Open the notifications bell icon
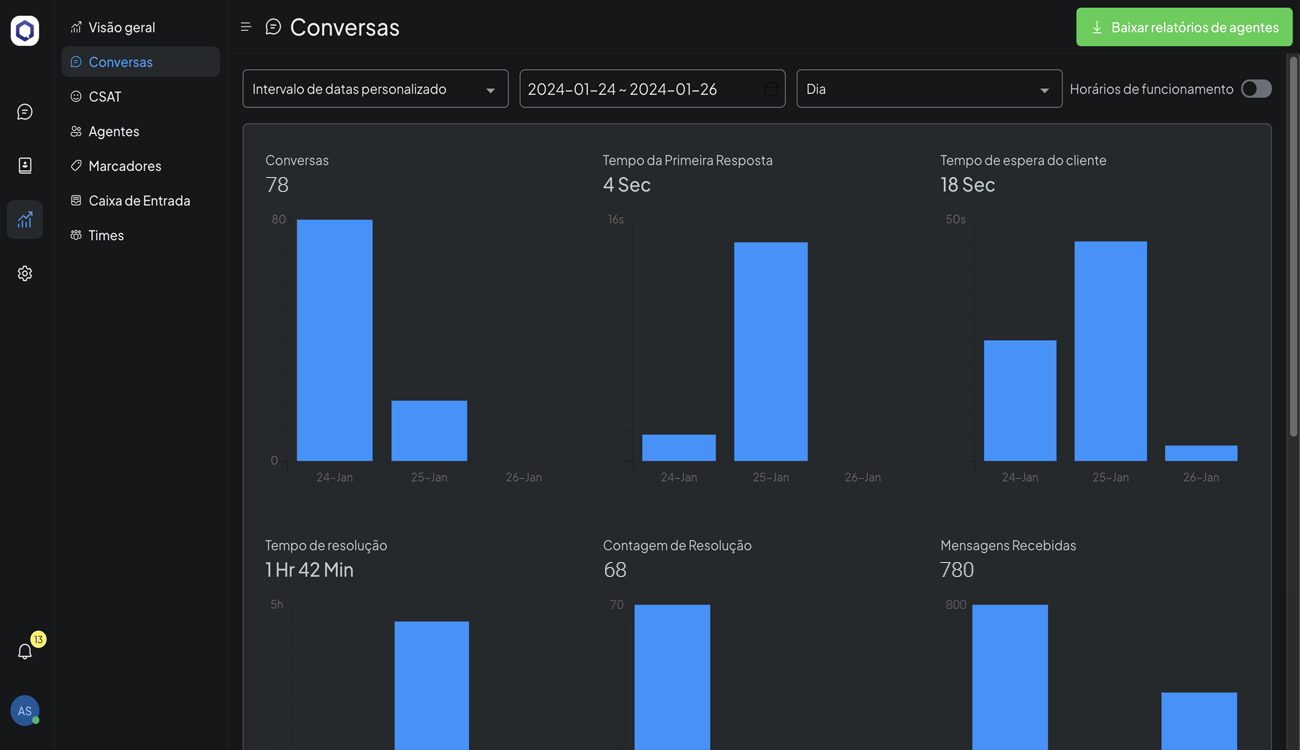The image size is (1300, 750). (25, 652)
